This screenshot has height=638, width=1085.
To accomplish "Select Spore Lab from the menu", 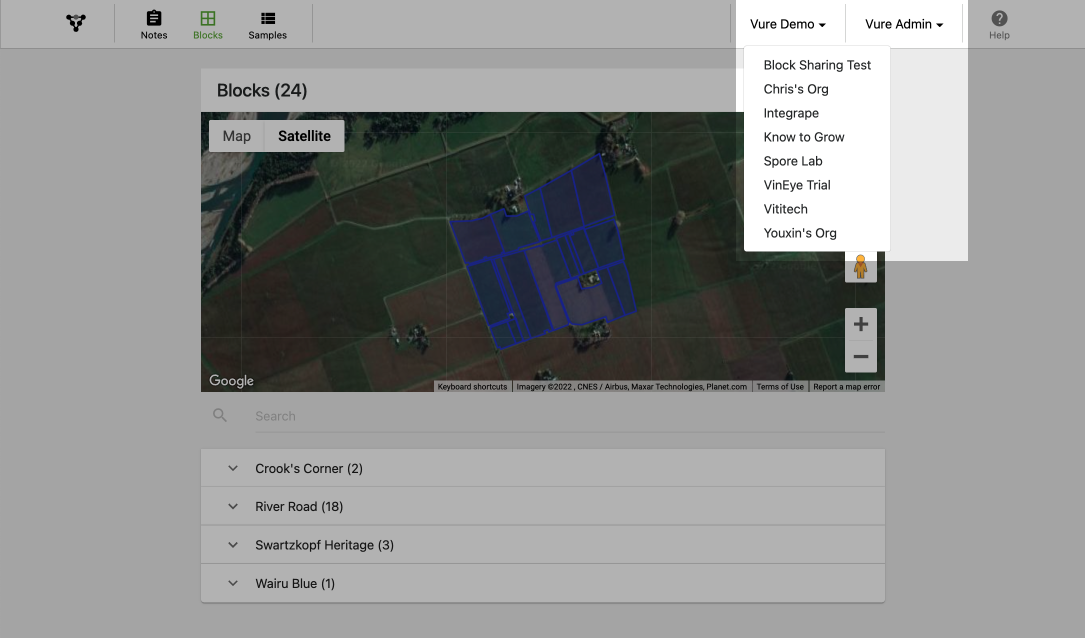I will click(x=817, y=161).
